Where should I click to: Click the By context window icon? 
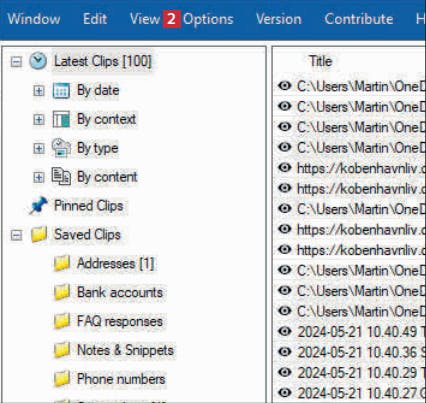click(61, 119)
